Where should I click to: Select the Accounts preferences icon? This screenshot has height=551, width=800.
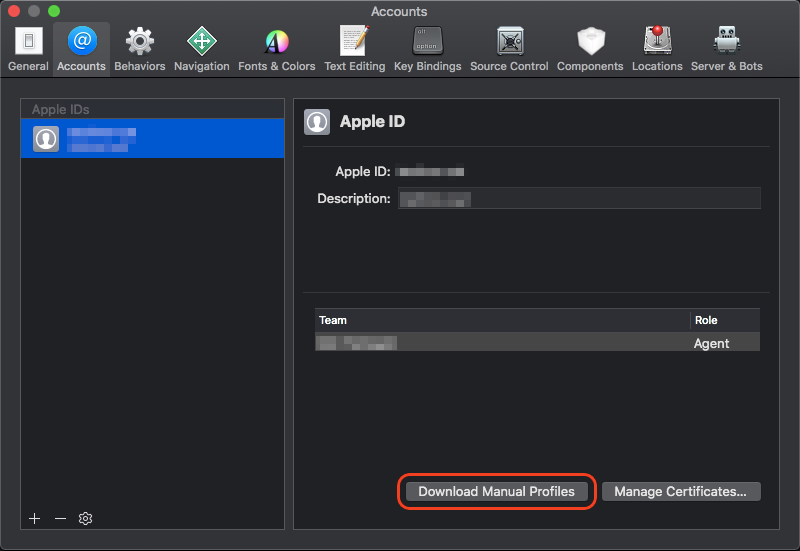[x=82, y=49]
